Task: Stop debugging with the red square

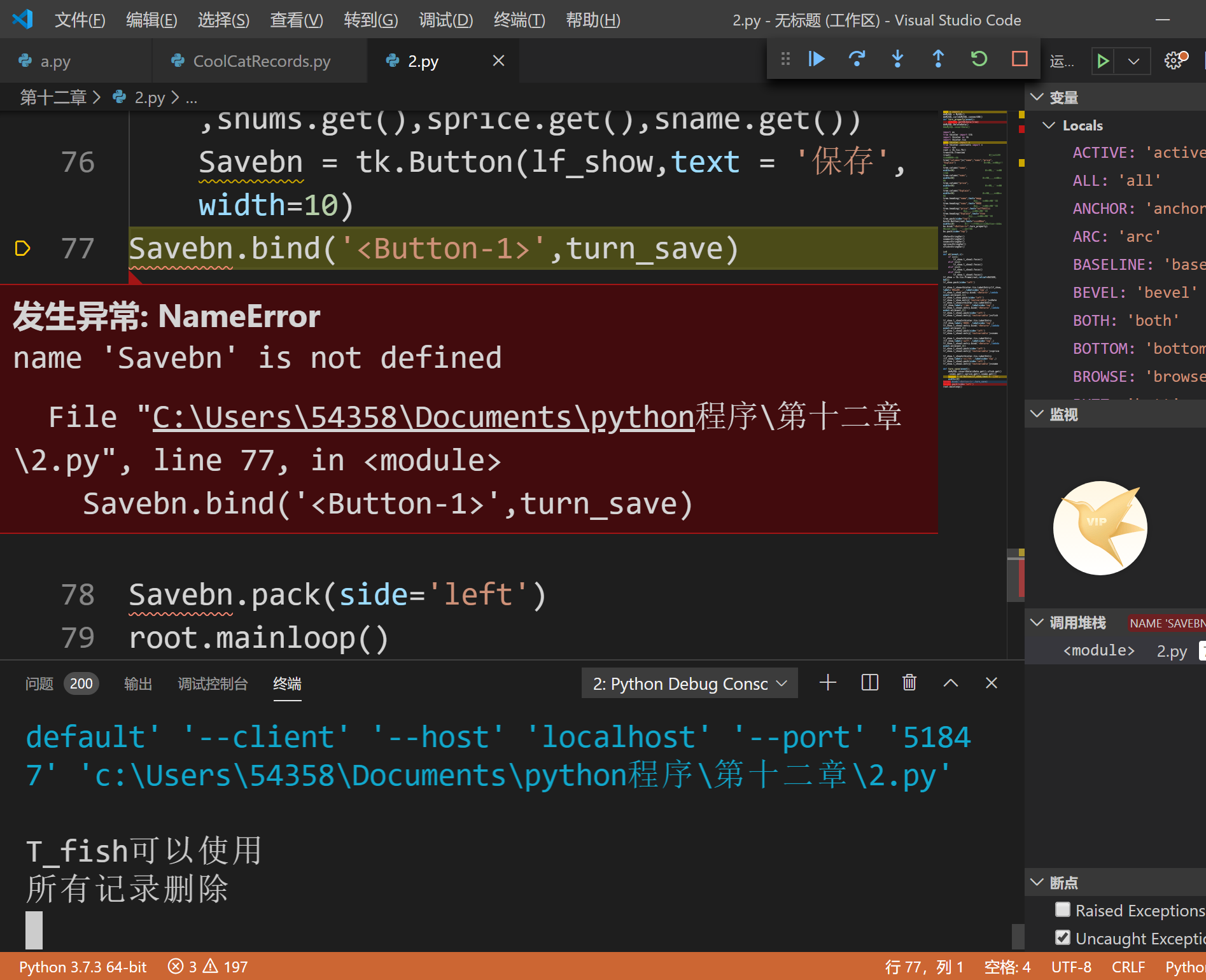Action: click(x=1020, y=59)
